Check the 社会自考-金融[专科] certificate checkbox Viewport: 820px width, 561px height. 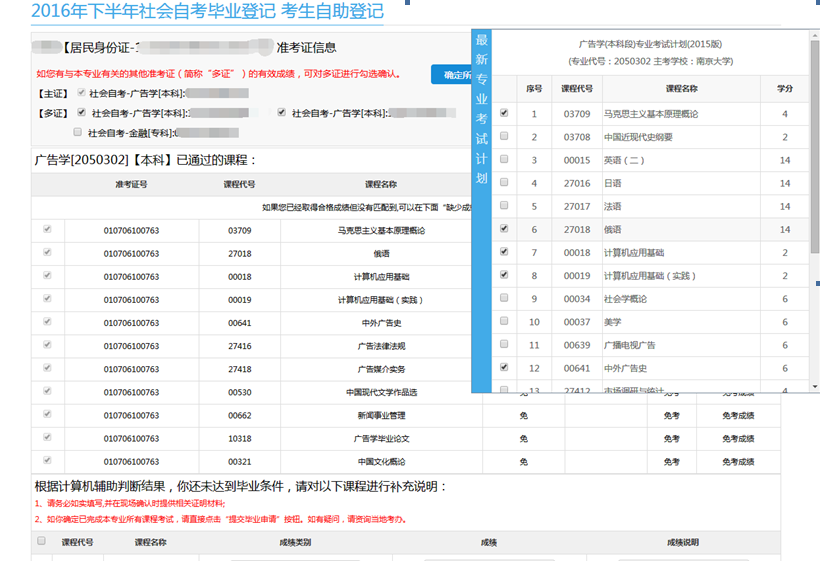coord(77,132)
